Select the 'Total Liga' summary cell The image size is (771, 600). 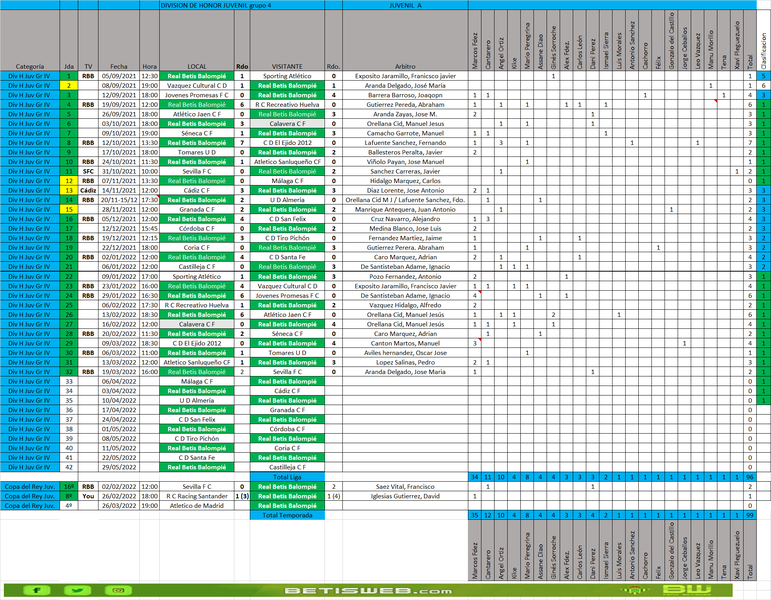[287, 477]
